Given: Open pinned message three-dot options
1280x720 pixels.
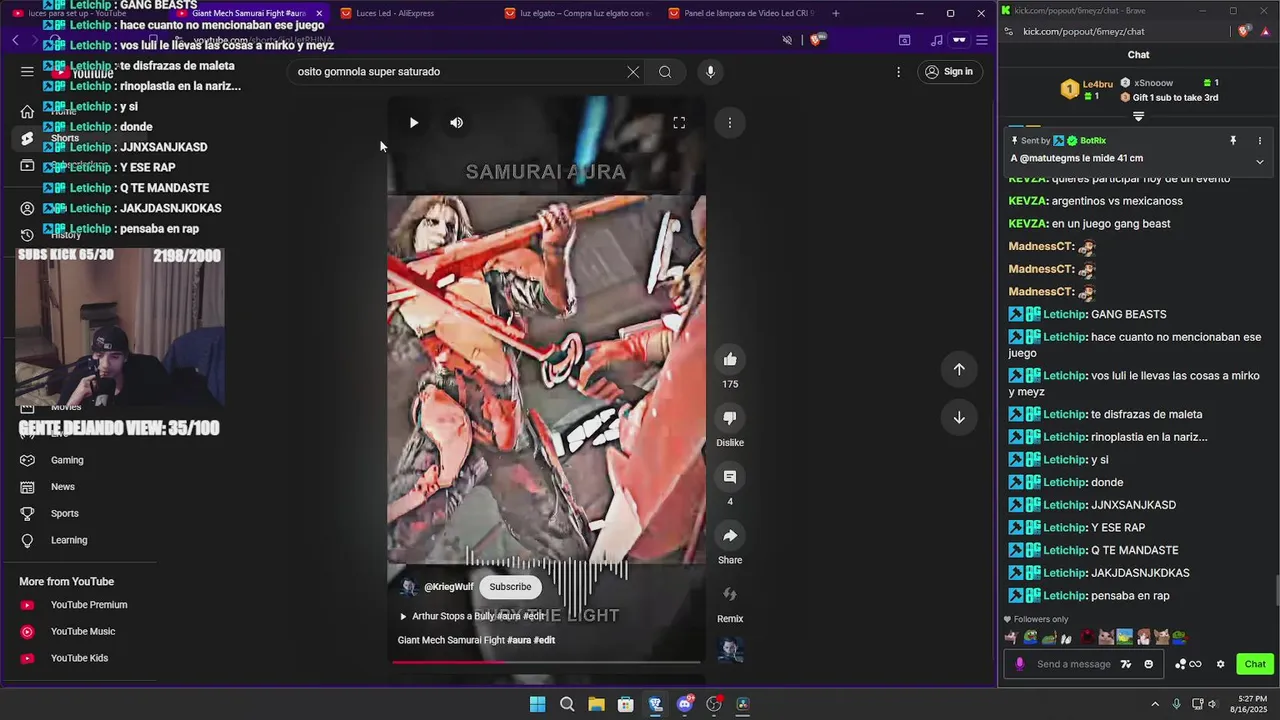Looking at the screenshot, I should pos(1260,141).
